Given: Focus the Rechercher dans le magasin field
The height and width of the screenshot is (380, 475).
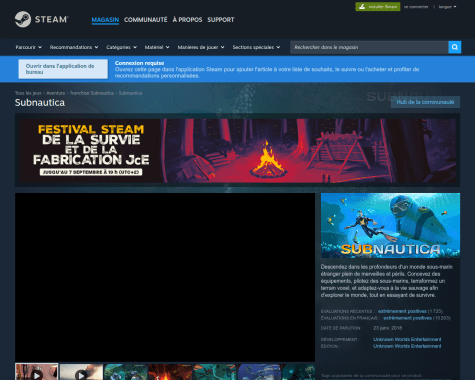Looking at the screenshot, I should click(369, 47).
